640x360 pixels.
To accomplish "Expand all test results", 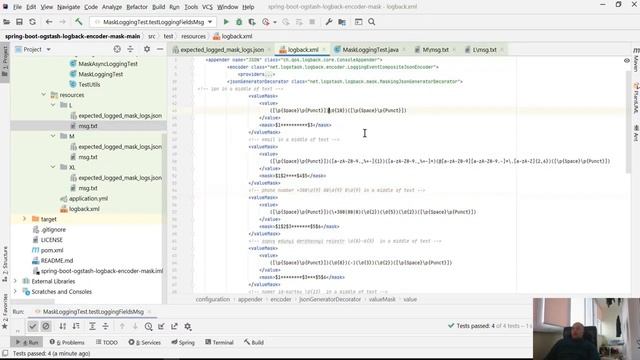I will (92, 326).
